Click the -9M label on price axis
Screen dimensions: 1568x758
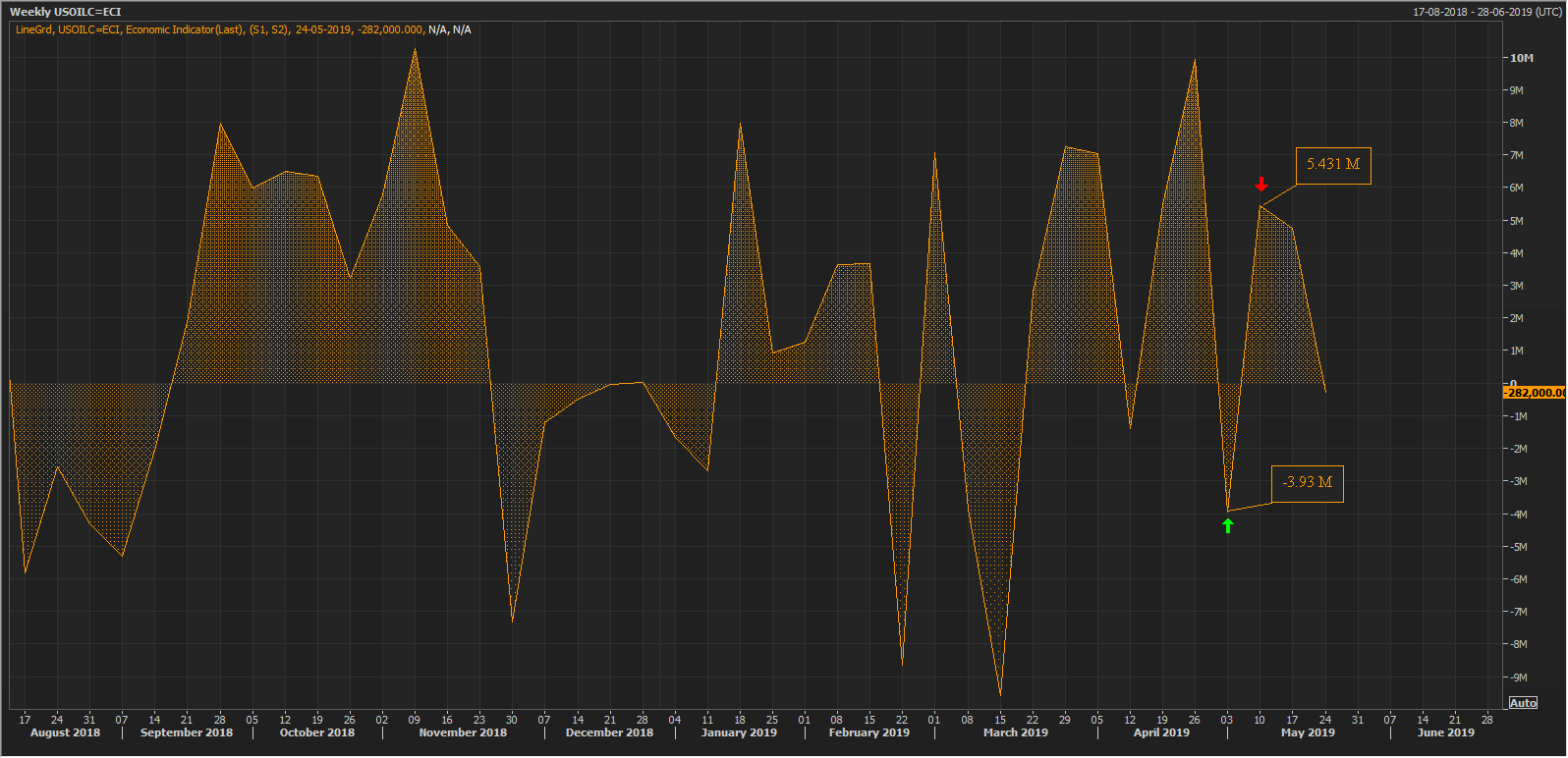(x=1518, y=677)
